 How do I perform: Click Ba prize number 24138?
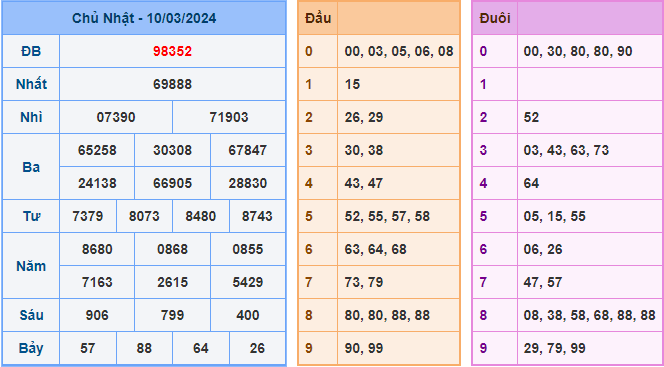pyautogui.click(x=97, y=183)
